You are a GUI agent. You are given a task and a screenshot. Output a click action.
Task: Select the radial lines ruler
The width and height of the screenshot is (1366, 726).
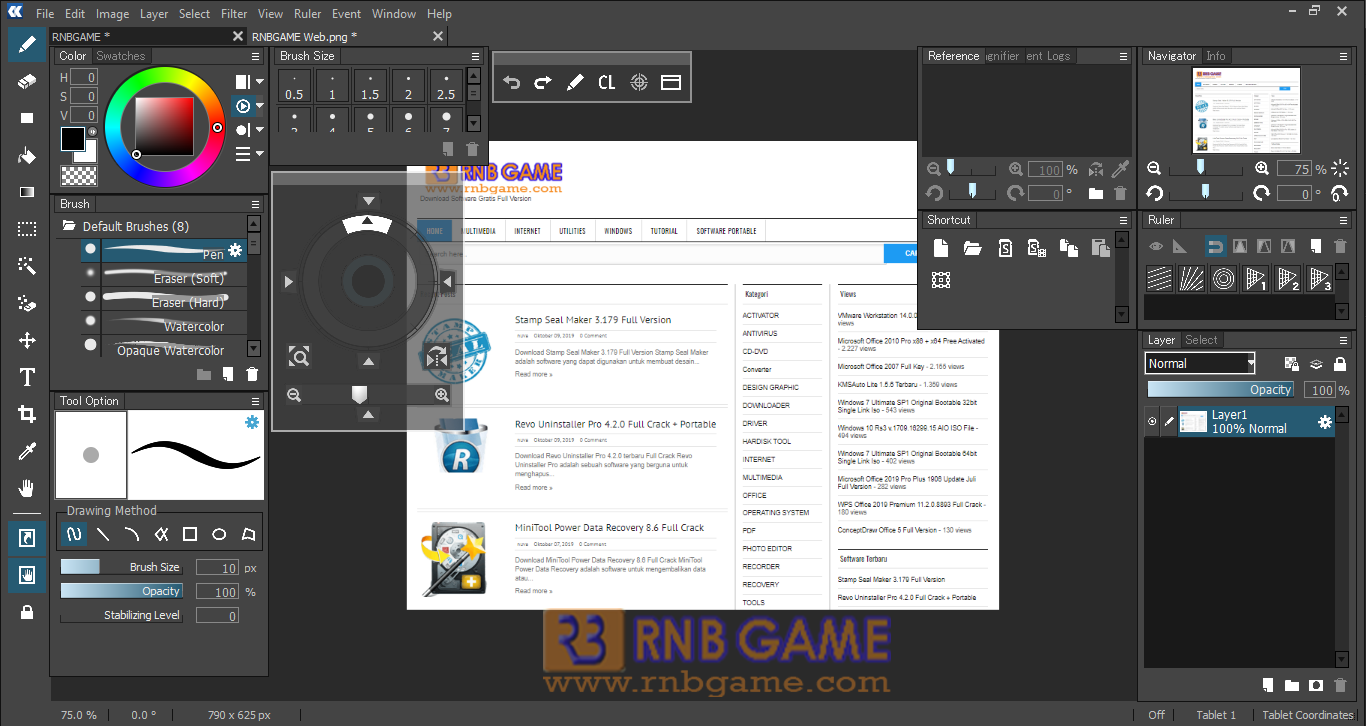click(1191, 278)
